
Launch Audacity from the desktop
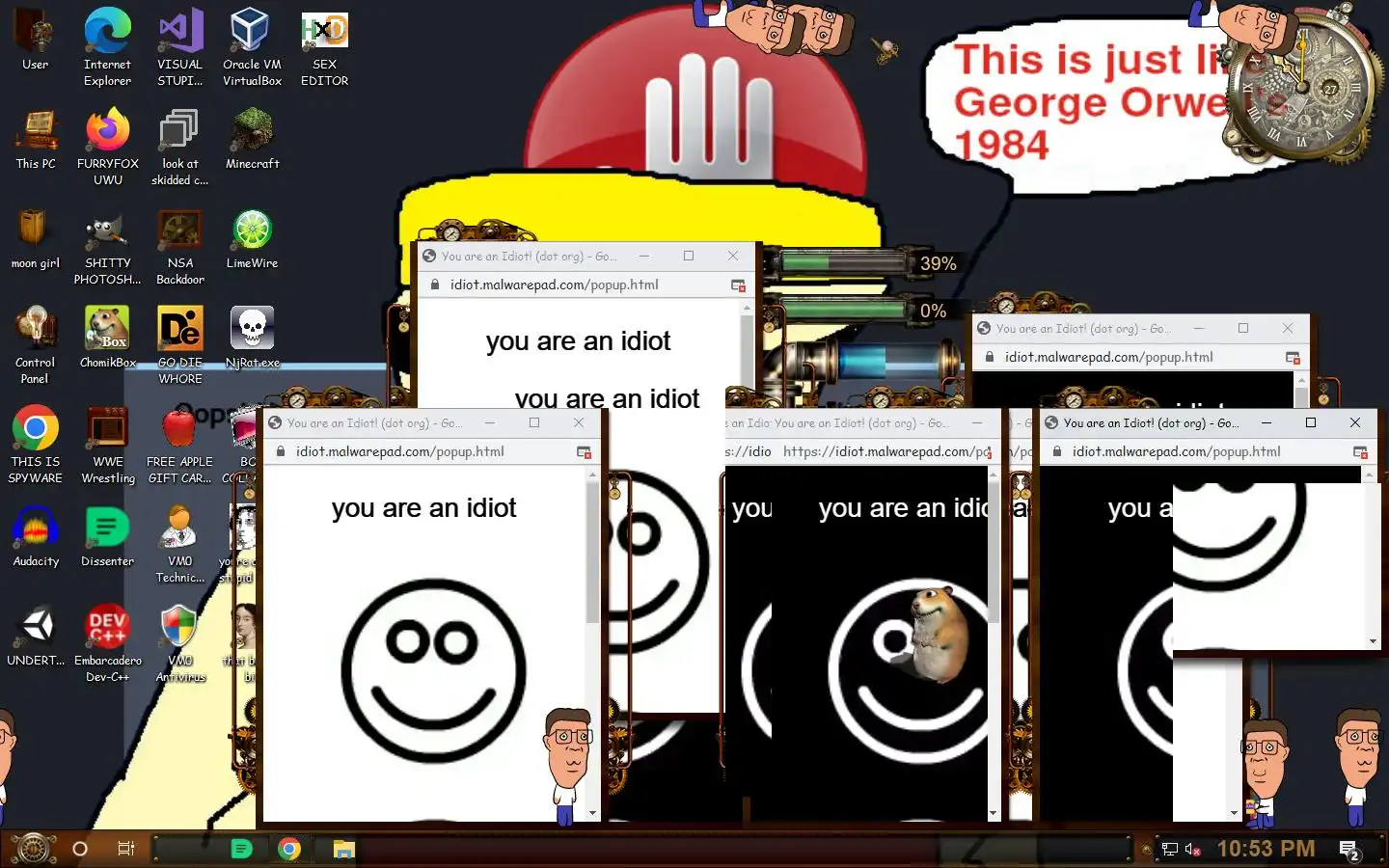click(x=36, y=536)
